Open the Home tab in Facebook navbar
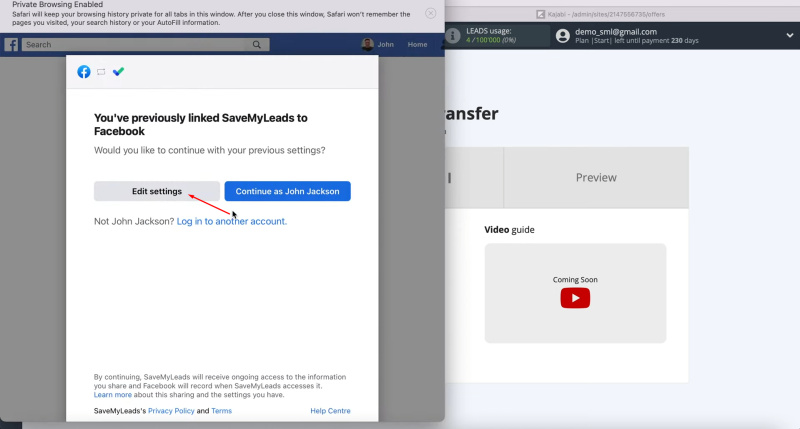The height and width of the screenshot is (429, 800). tap(417, 45)
